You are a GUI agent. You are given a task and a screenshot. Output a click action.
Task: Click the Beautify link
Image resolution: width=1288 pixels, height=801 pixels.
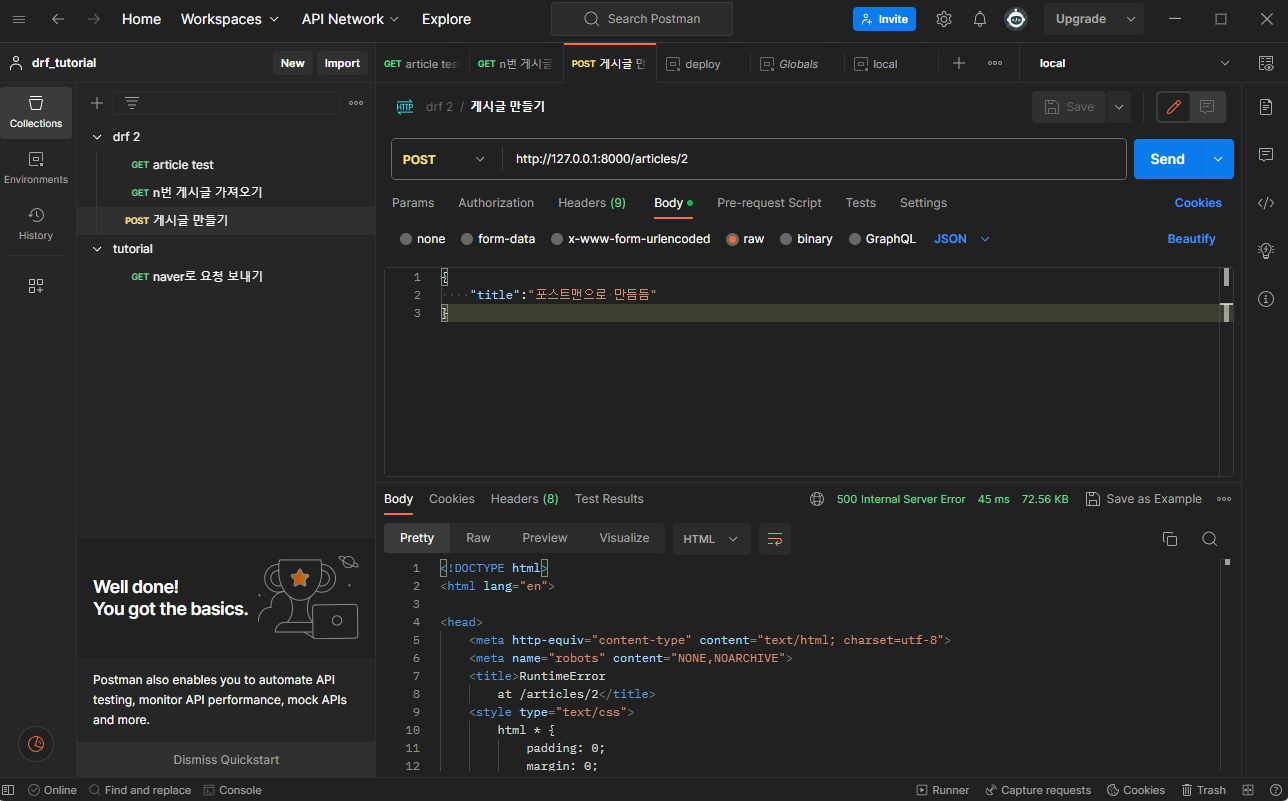click(x=1191, y=239)
